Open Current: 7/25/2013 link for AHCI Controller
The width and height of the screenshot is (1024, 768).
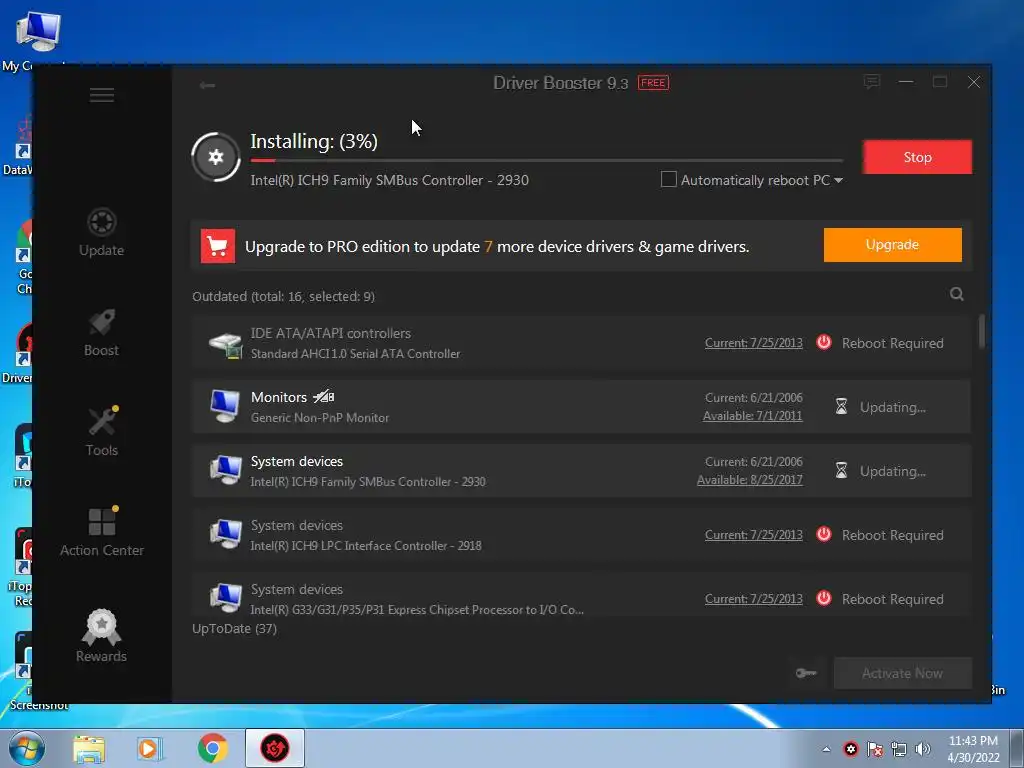(x=754, y=343)
